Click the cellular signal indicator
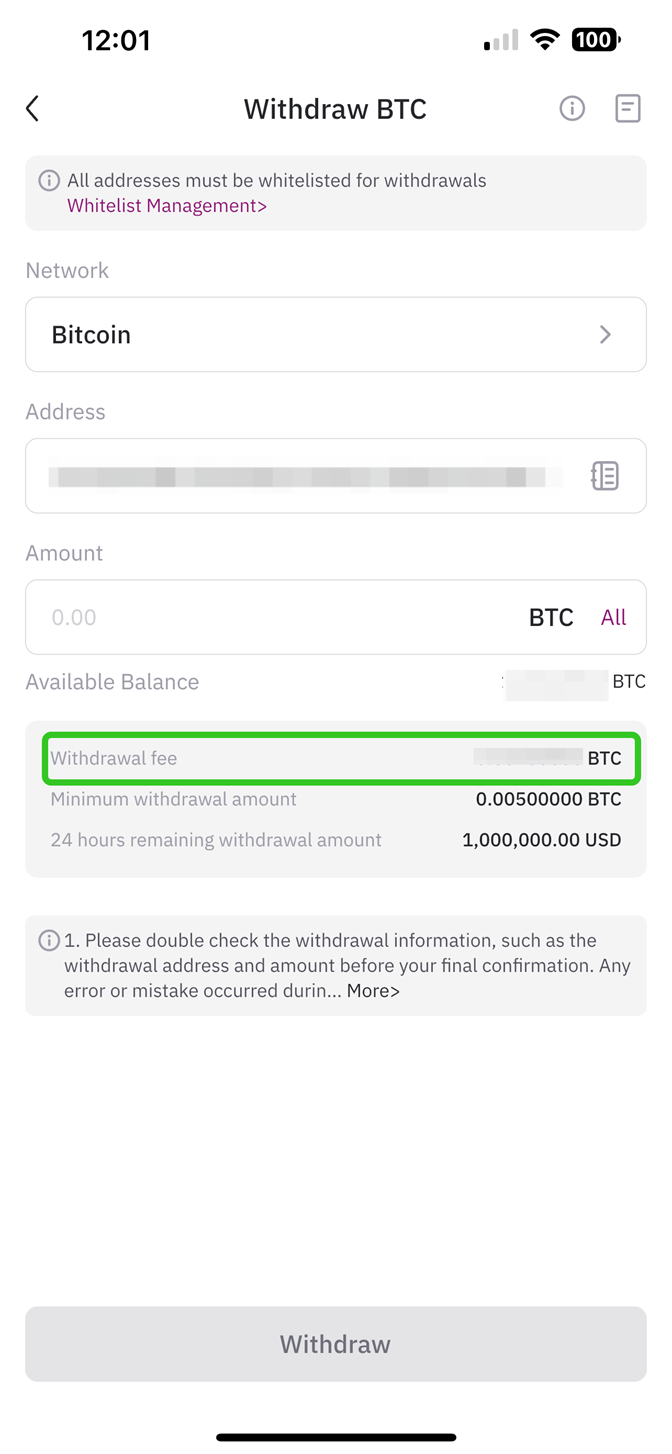Viewport: 672px width, 1454px height. point(499,39)
